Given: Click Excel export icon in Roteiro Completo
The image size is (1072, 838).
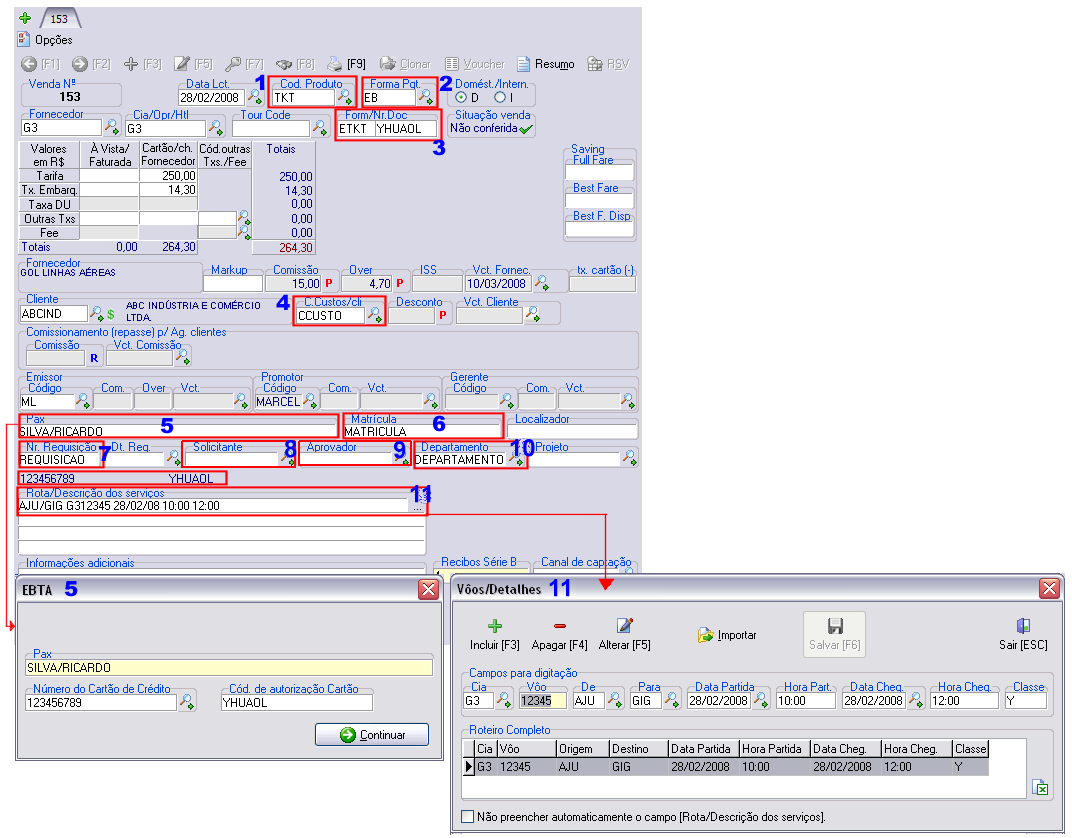Looking at the screenshot, I should (1039, 787).
